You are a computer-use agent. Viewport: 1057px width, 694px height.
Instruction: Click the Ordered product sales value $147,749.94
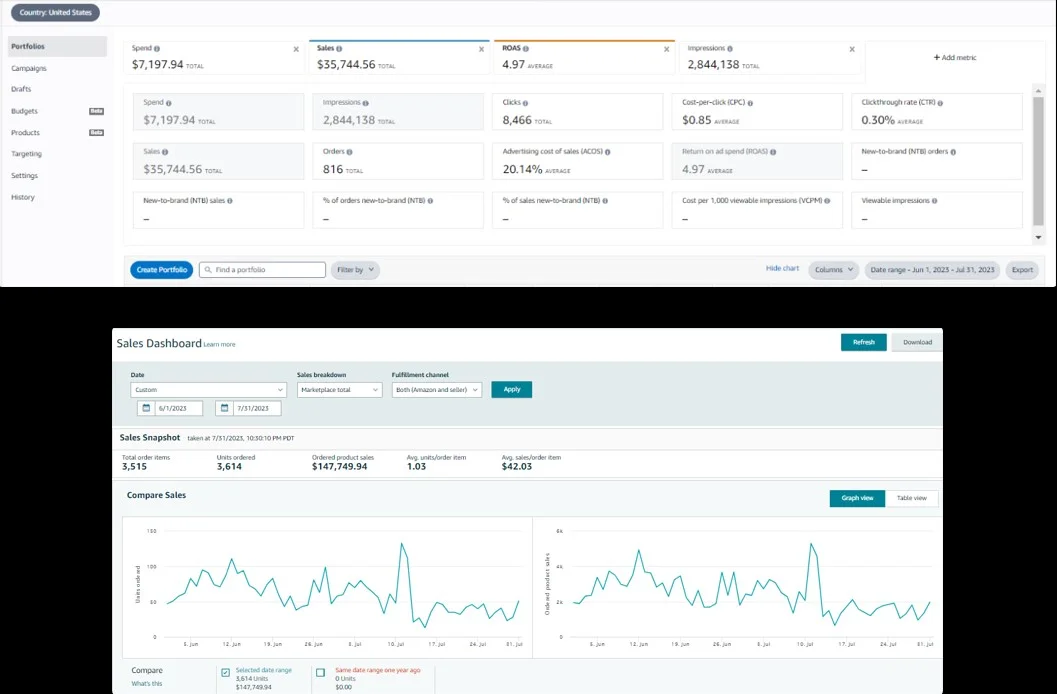[340, 466]
